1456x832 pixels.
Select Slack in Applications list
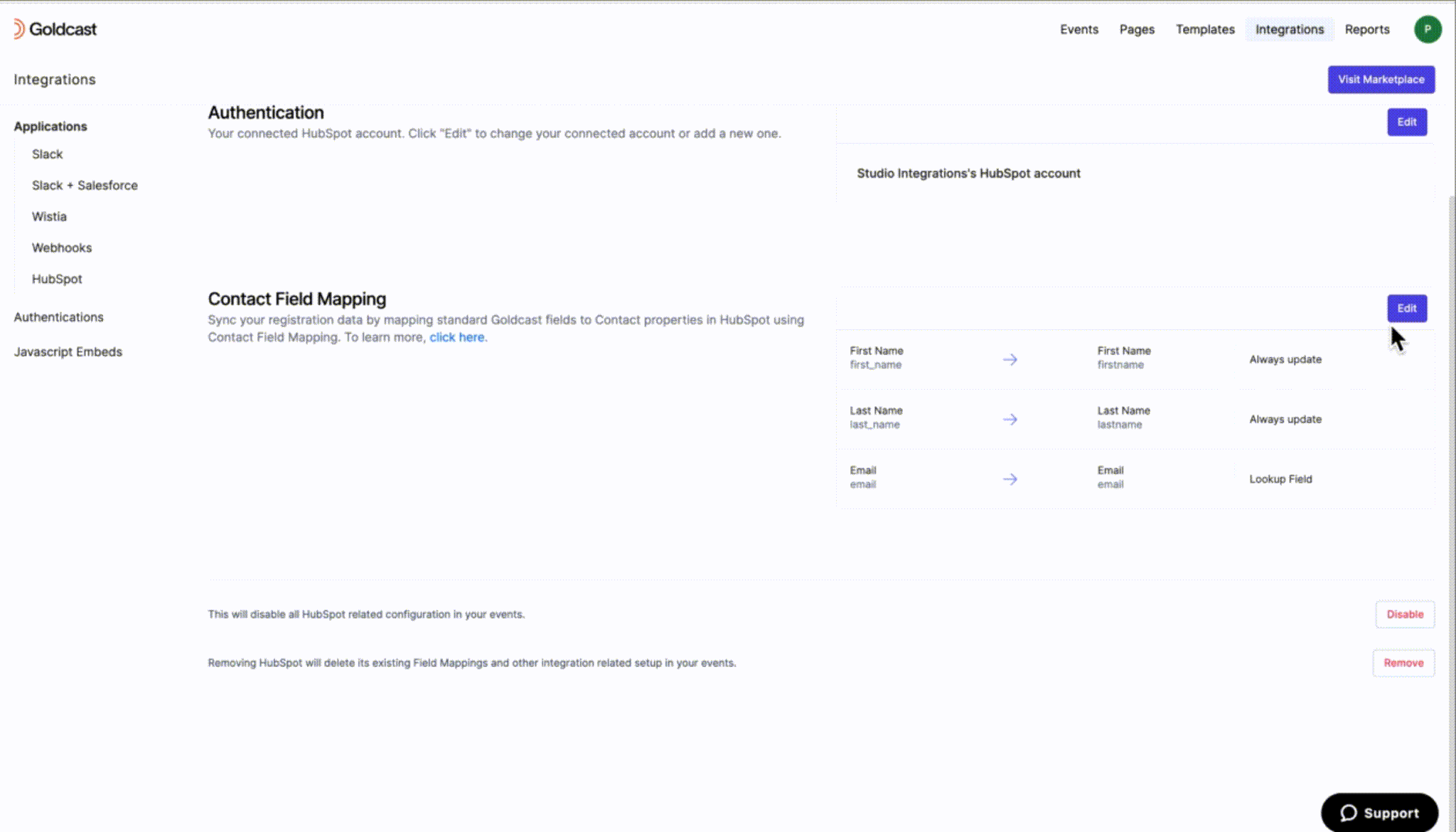[47, 154]
